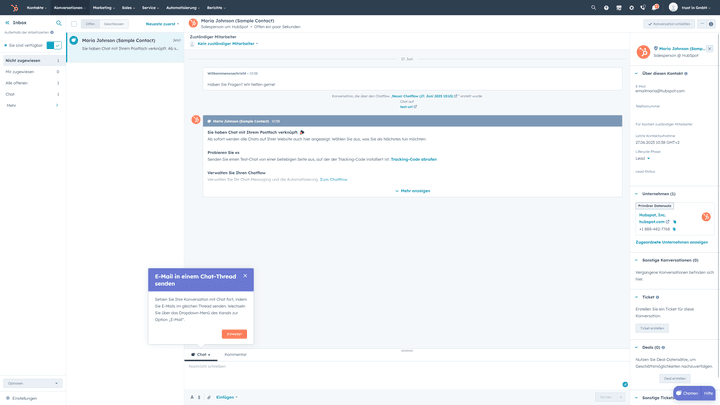Expand 'Mehr' in the inbox sidebar
The height and width of the screenshot is (405, 720).
[x=33, y=106]
